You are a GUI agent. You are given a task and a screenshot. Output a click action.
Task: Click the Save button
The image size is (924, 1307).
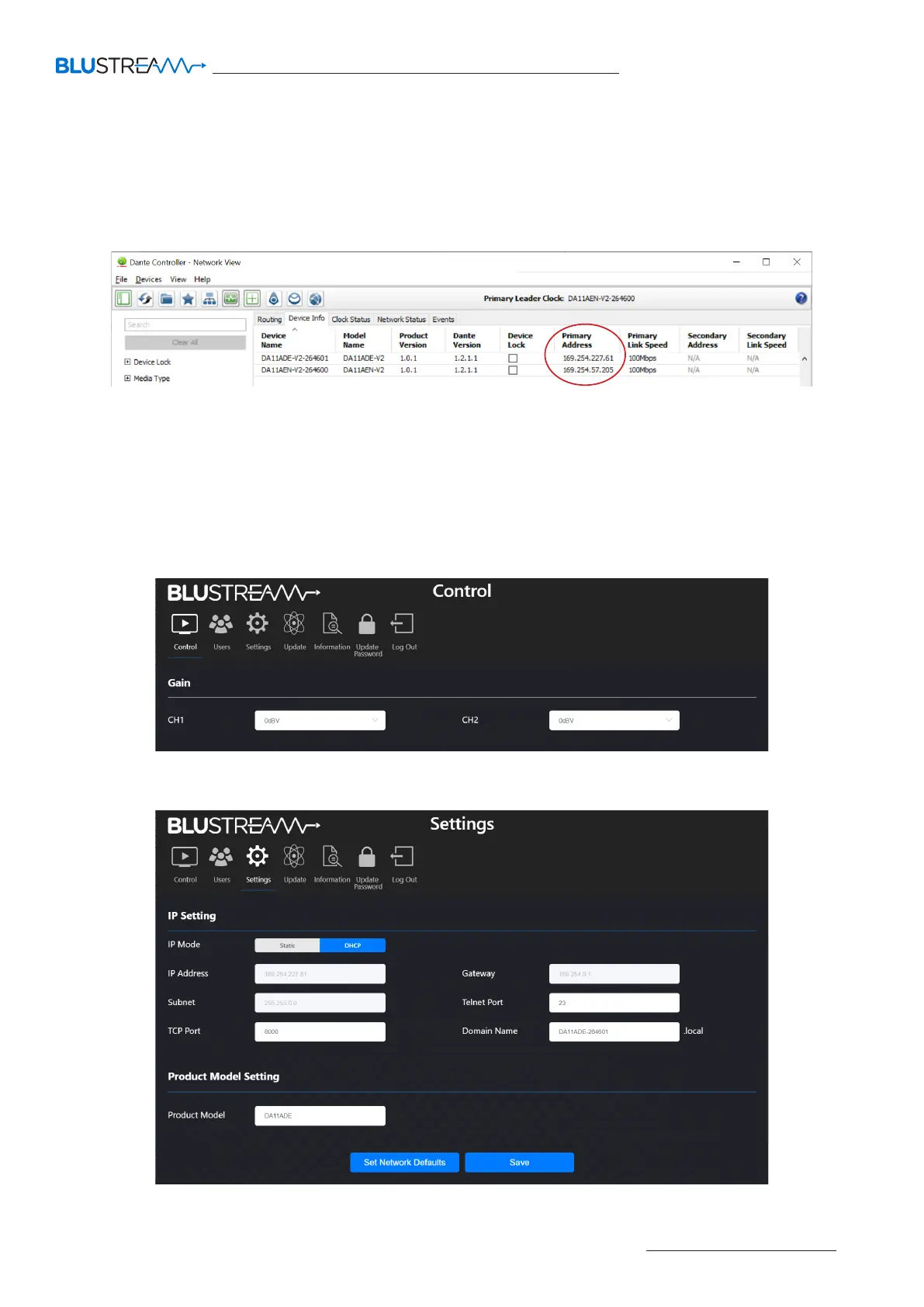click(519, 1163)
